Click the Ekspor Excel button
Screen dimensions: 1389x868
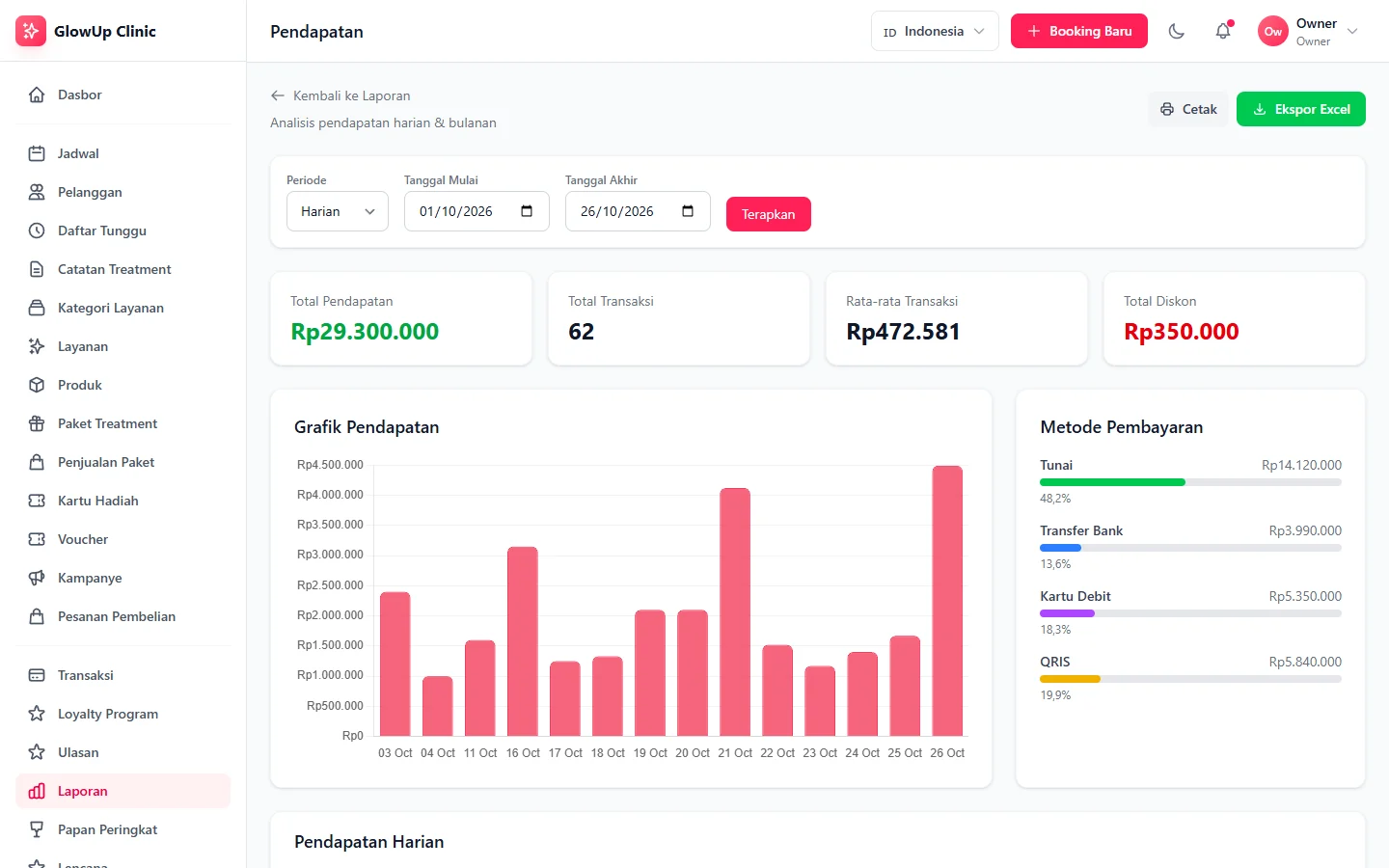tap(1301, 109)
